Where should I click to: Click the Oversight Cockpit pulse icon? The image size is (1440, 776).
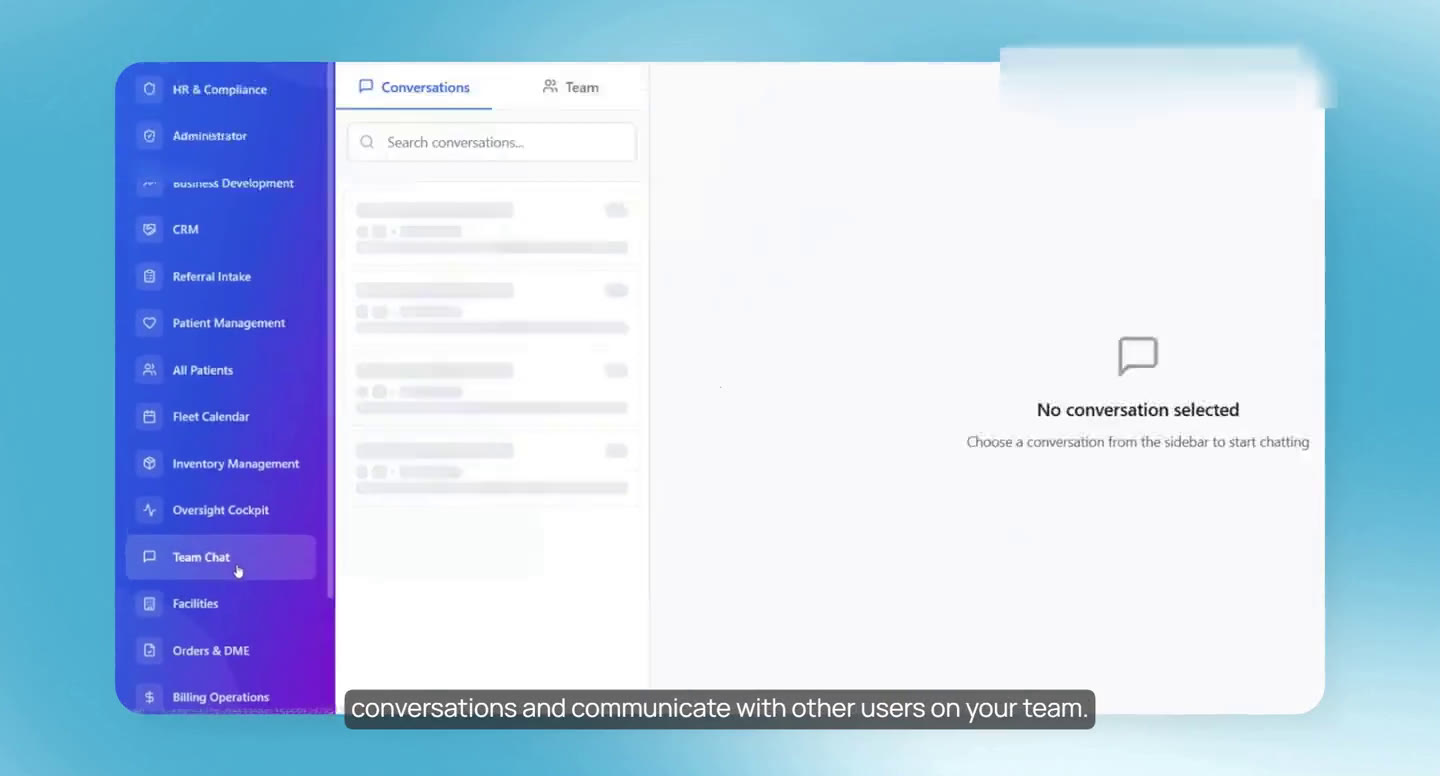click(150, 510)
